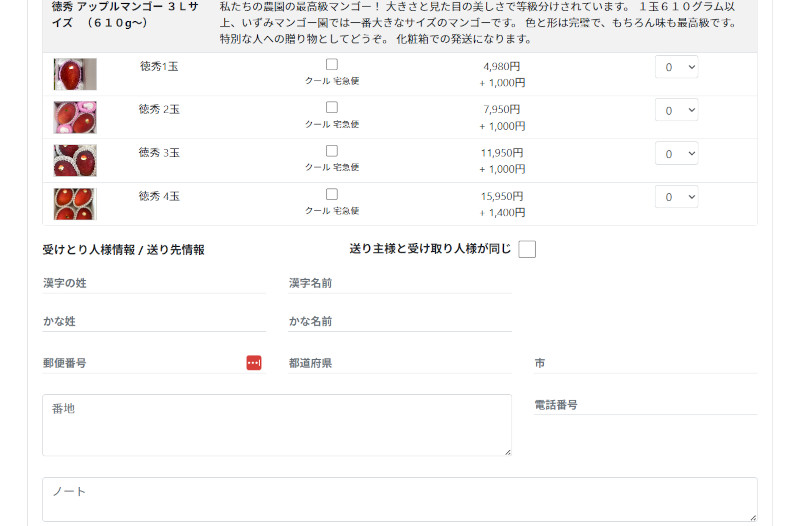Tick the クール宅急便 option for 徳秀 4玉
797x526 pixels.
(x=332, y=194)
